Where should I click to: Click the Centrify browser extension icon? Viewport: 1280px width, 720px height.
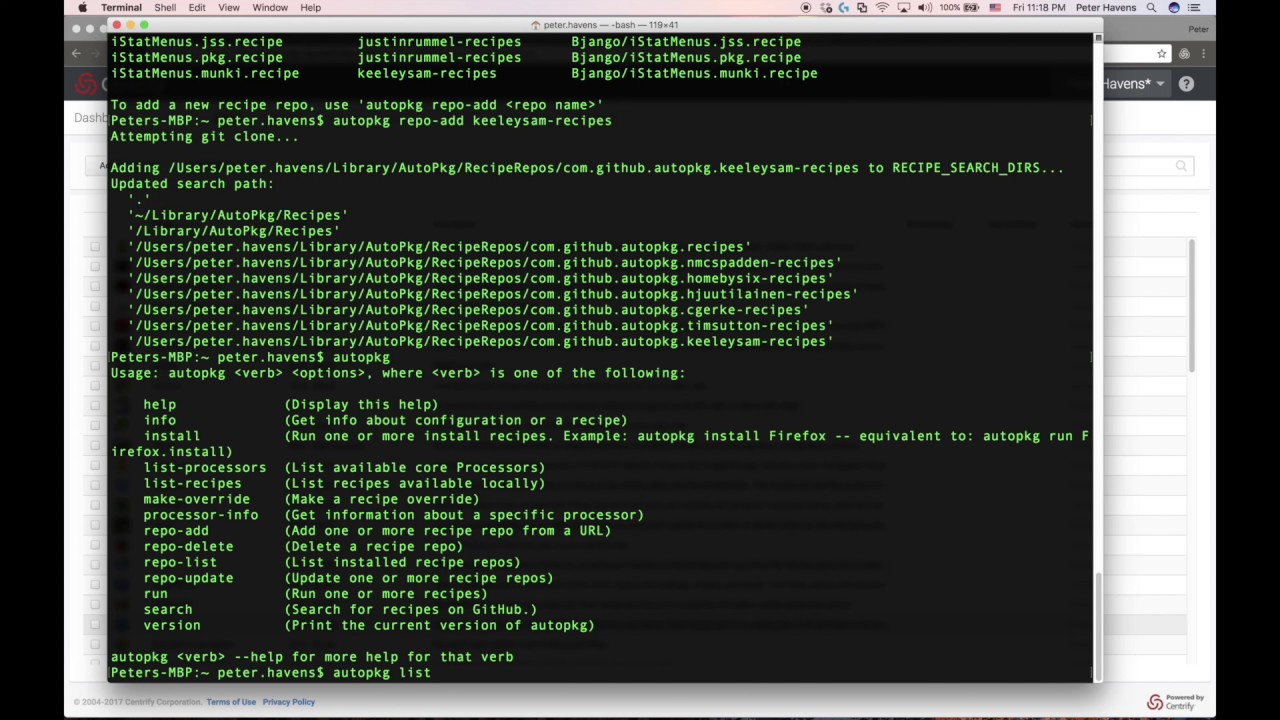pyautogui.click(x=1184, y=53)
